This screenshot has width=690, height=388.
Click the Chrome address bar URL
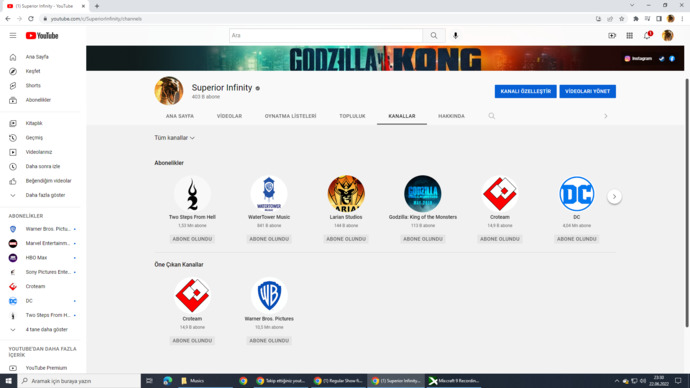[x=96, y=19]
